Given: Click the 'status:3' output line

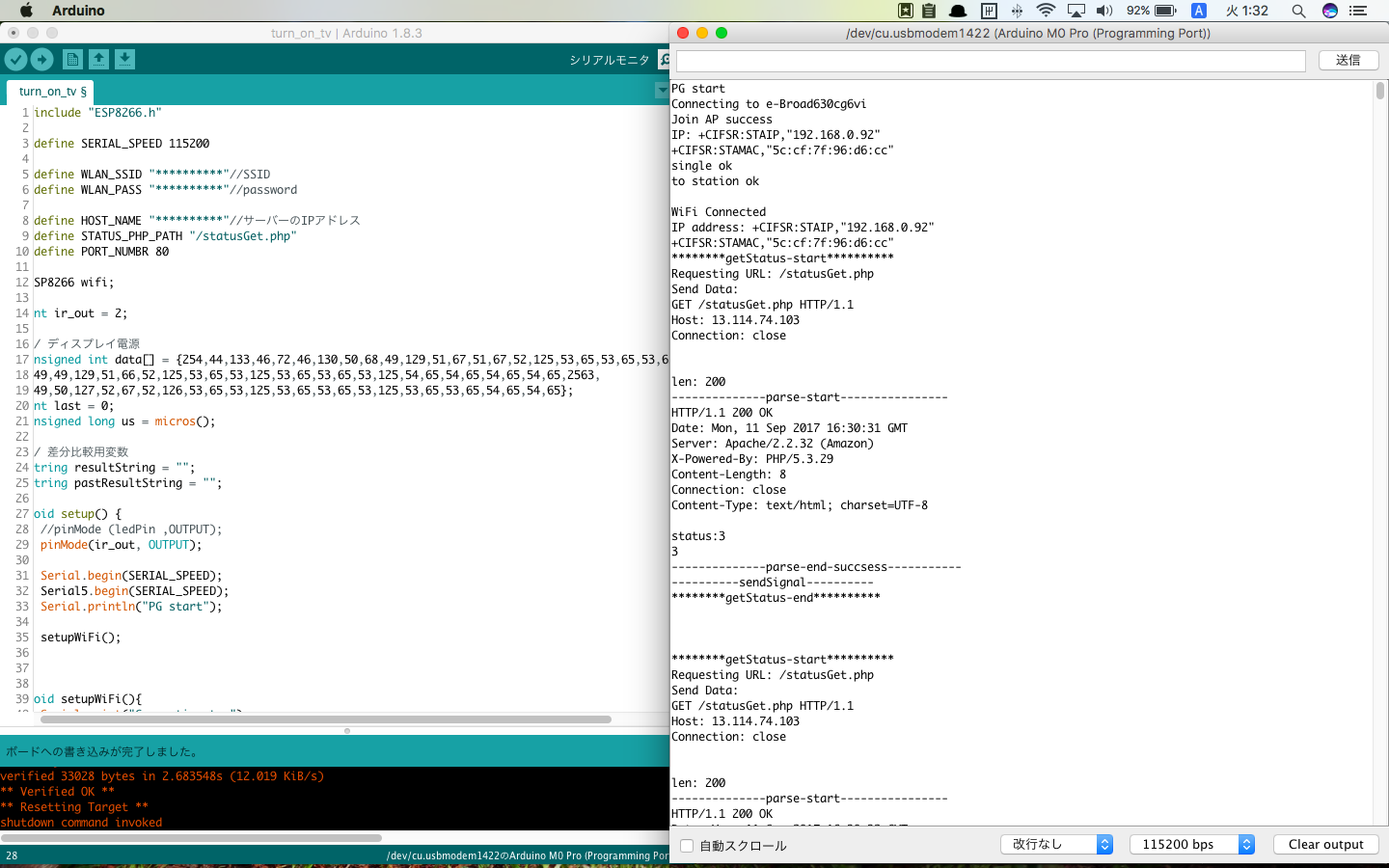Looking at the screenshot, I should 698,536.
